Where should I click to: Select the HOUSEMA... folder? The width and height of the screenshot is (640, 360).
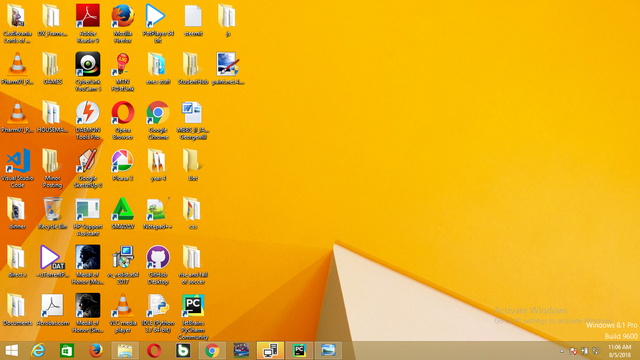52,116
